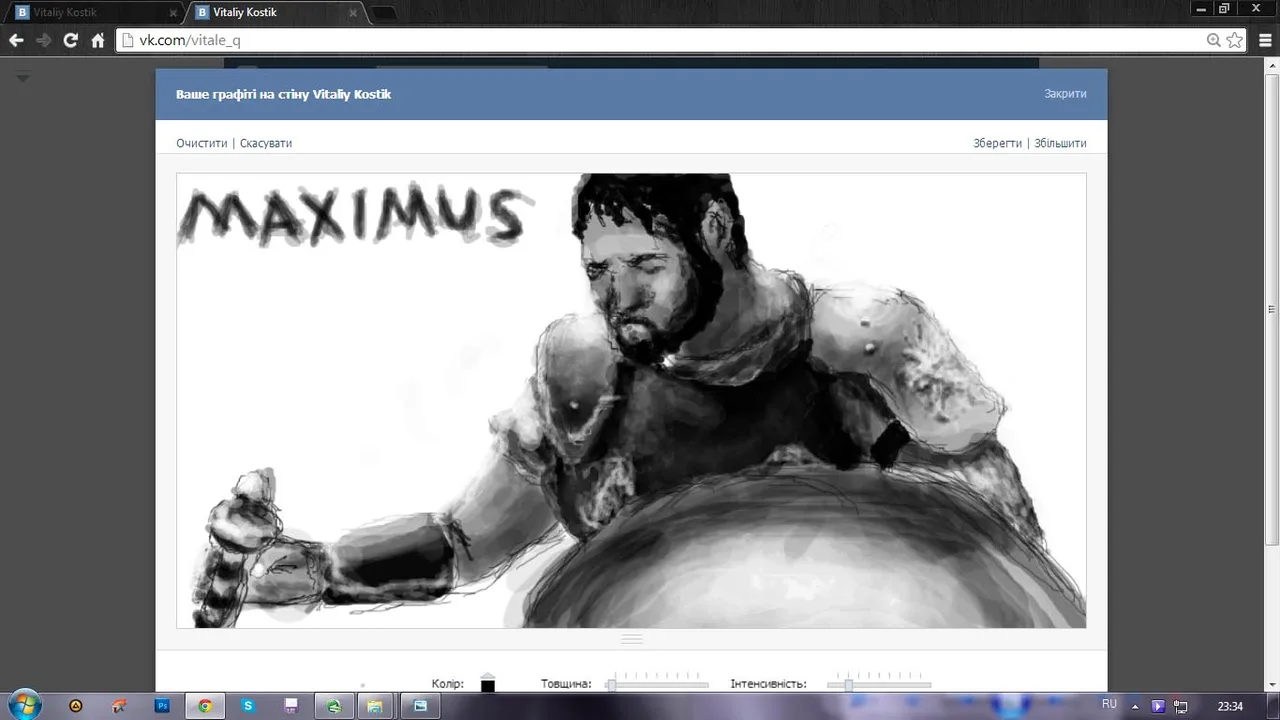Clear the drawing with Очистити
The width and height of the screenshot is (1280, 720).
pyautogui.click(x=202, y=143)
